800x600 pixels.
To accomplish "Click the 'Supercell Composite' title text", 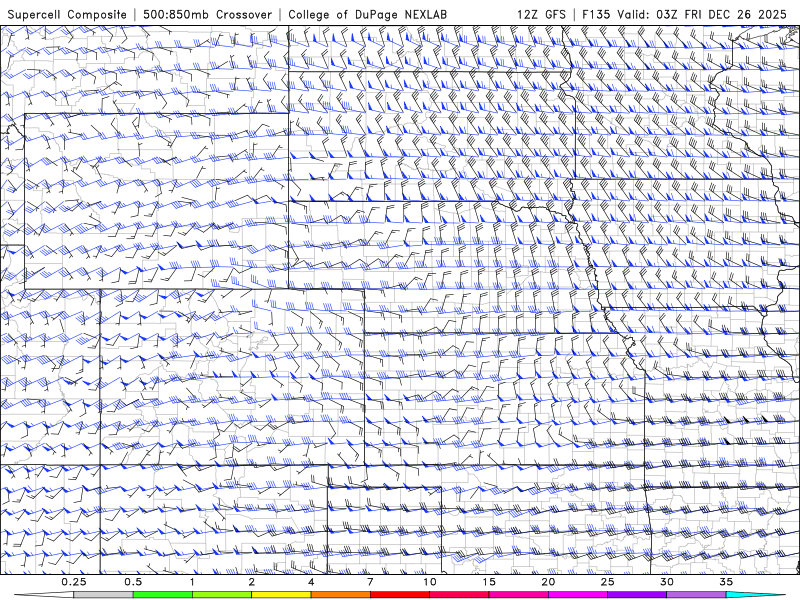I will pyautogui.click(x=67, y=15).
